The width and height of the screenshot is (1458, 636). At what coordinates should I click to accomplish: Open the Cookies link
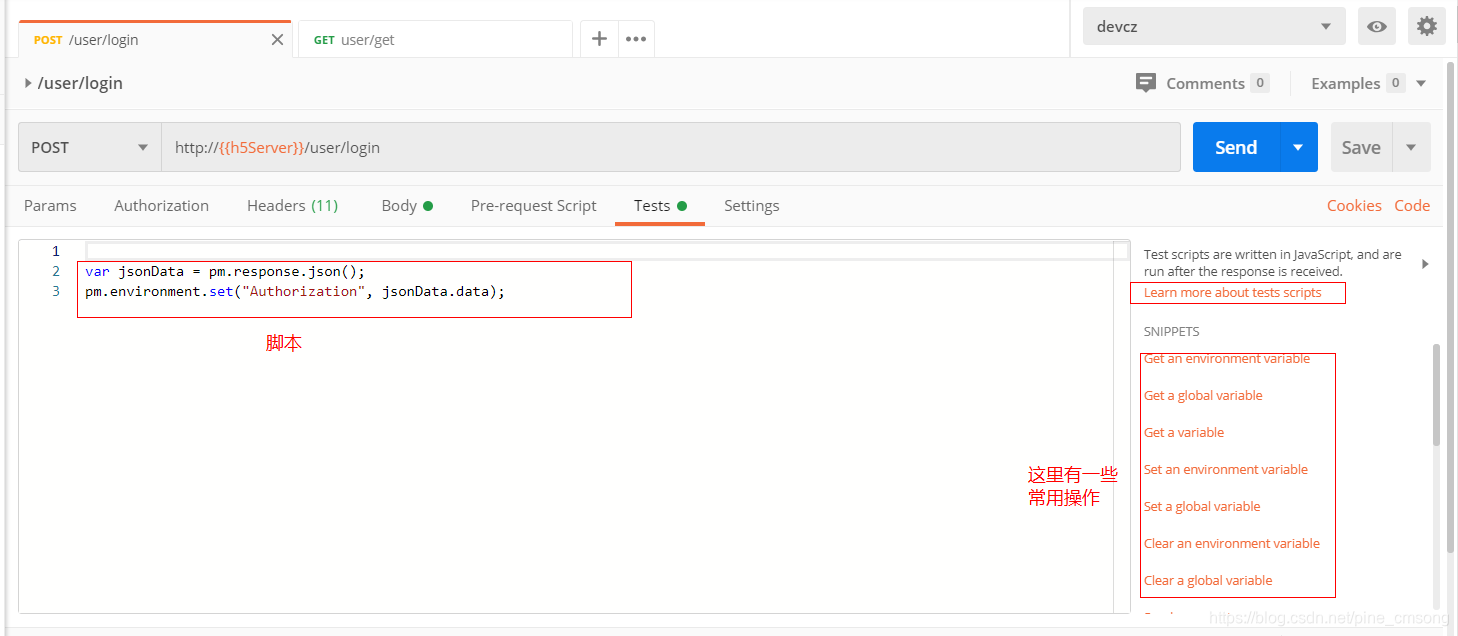(x=1354, y=205)
